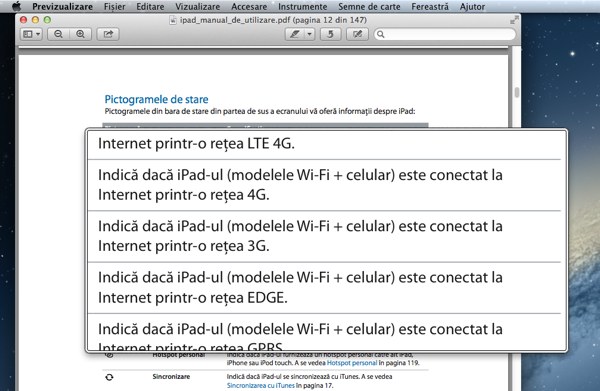600x391 pixels.
Task: Open the Vizualizare menu
Action: tap(197, 7)
